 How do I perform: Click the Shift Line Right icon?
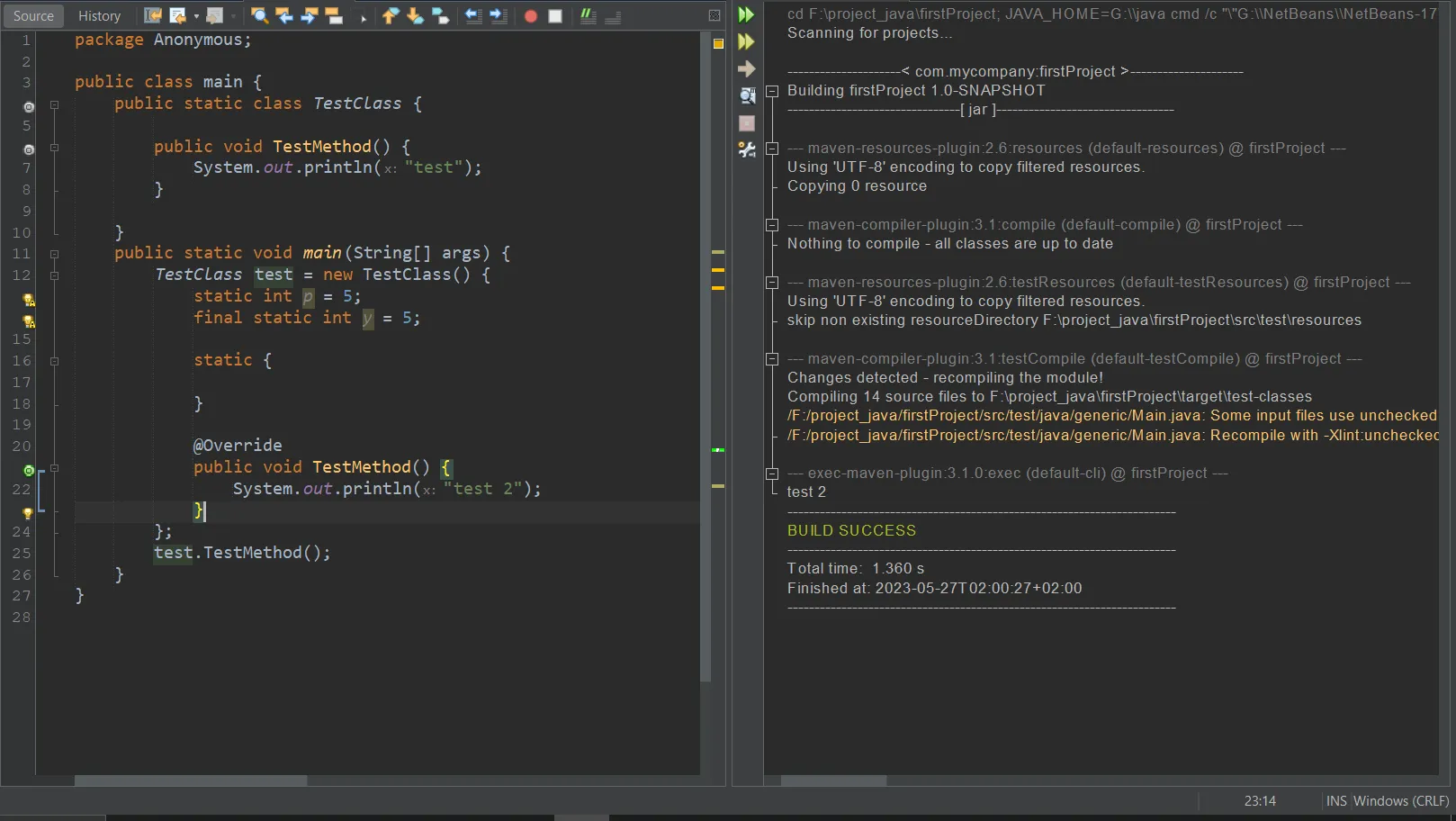tap(498, 16)
